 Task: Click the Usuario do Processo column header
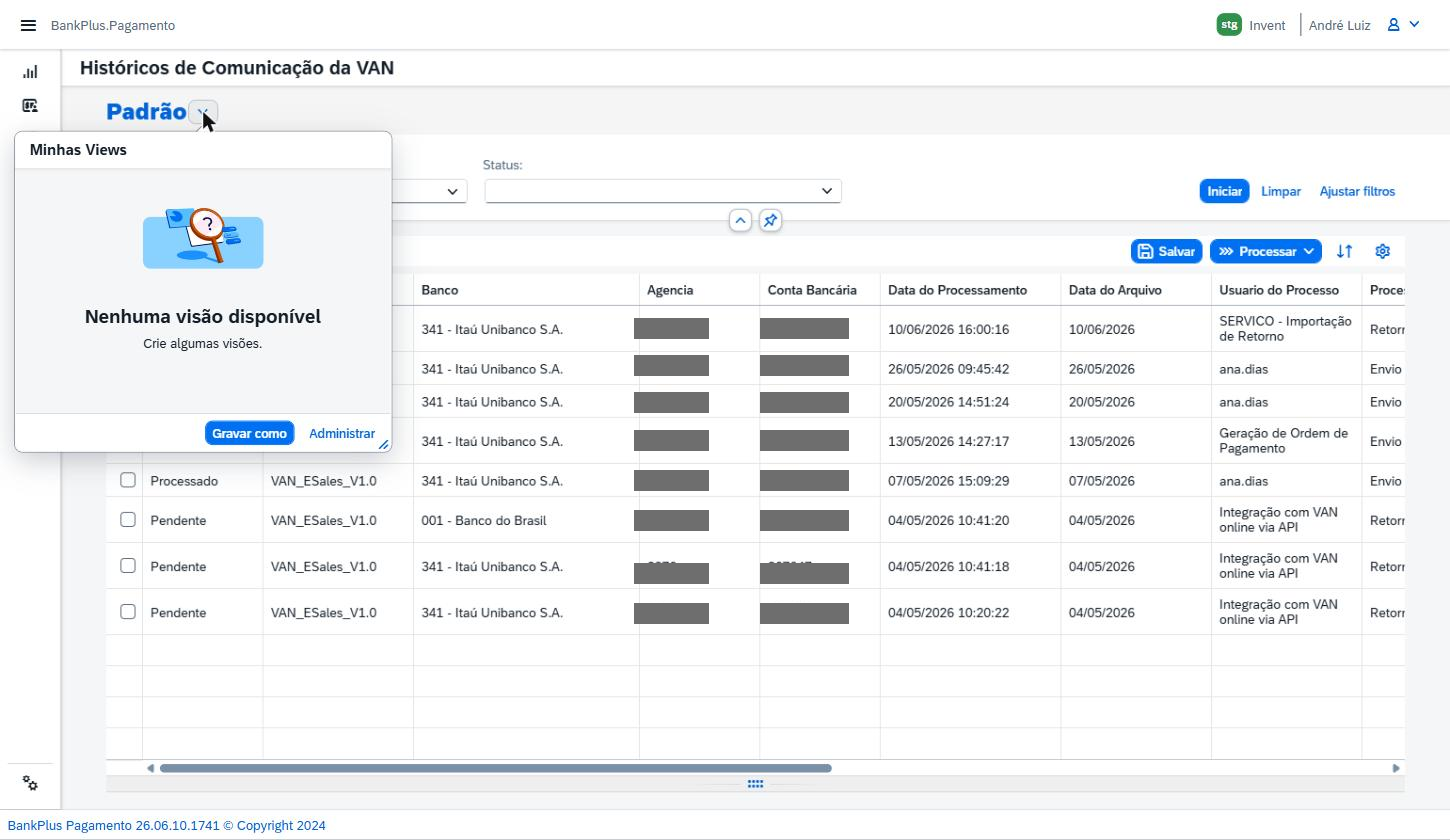[1286, 290]
